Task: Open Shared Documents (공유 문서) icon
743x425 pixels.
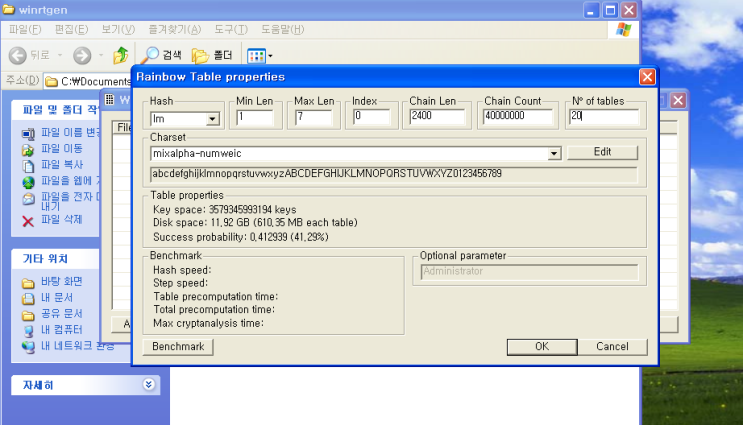Action: (28, 315)
